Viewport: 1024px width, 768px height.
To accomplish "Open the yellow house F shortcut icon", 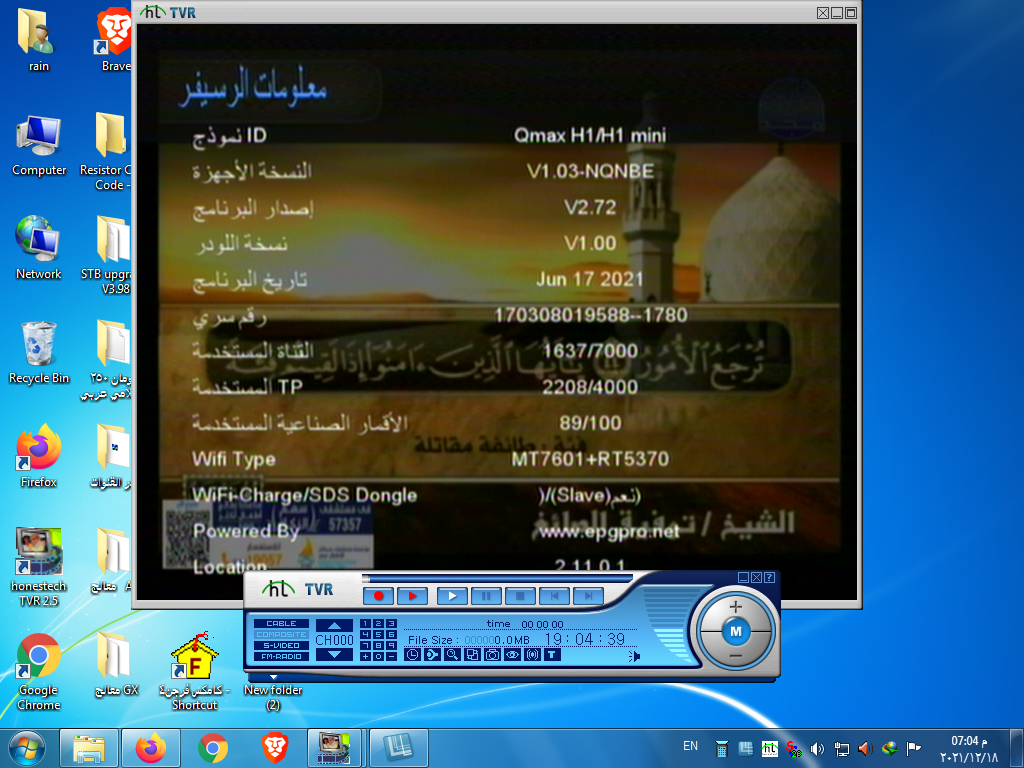I will tap(195, 671).
